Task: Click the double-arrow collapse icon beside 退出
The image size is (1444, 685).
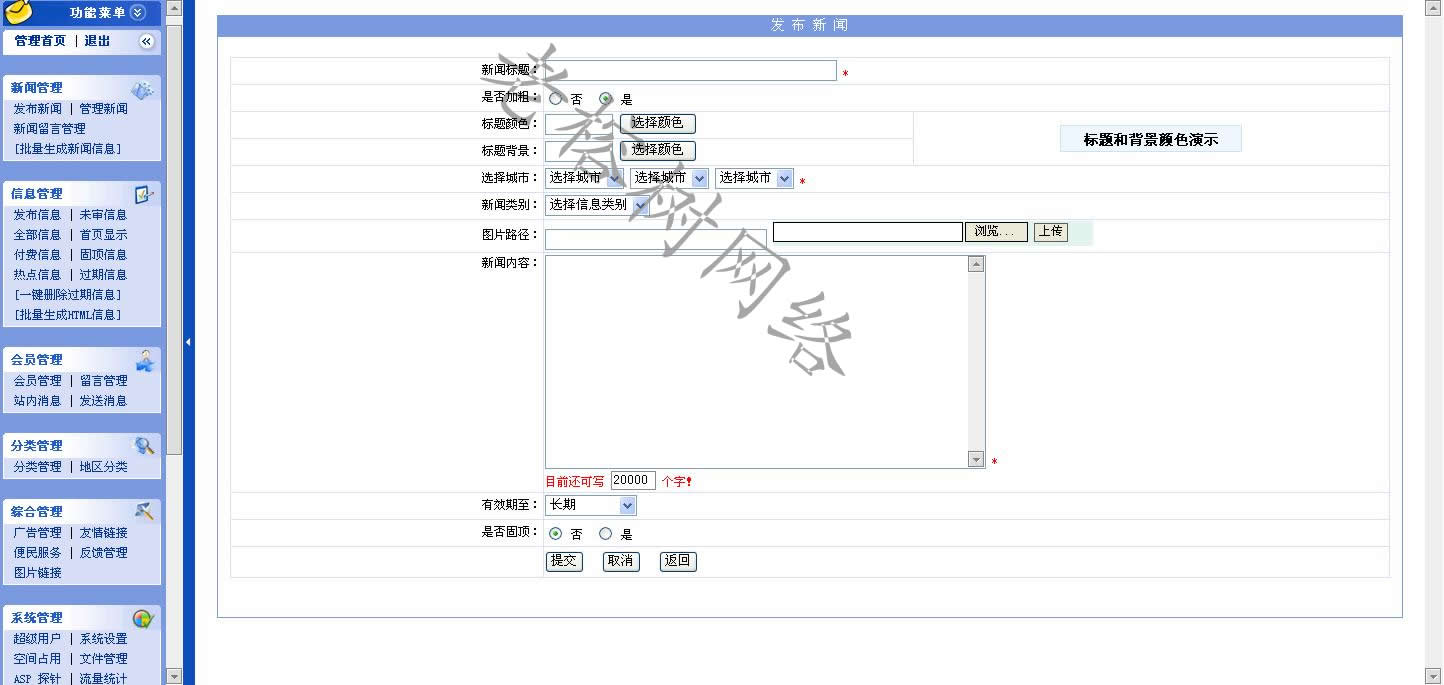Action: [146, 41]
